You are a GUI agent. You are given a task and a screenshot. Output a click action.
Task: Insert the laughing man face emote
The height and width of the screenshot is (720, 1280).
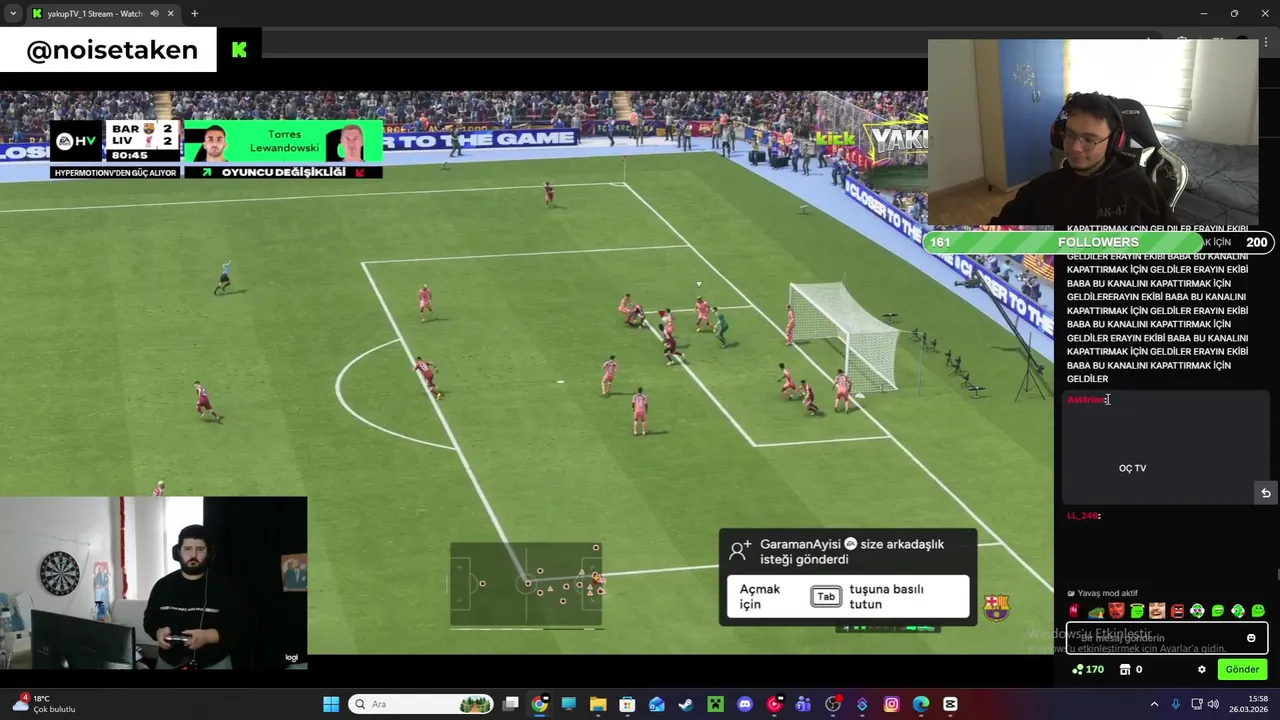coord(1157,611)
